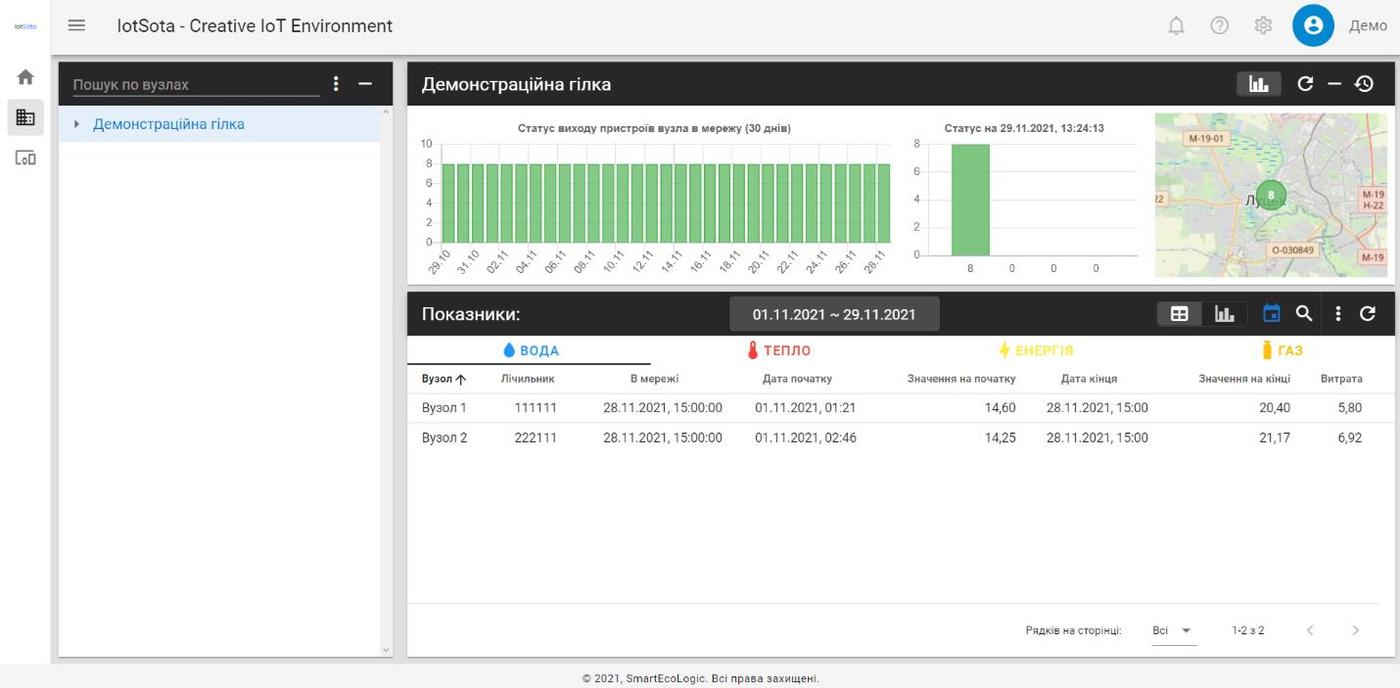Search the indicators with the magnifier icon
Image resolution: width=1400 pixels, height=688 pixels.
pos(1303,314)
